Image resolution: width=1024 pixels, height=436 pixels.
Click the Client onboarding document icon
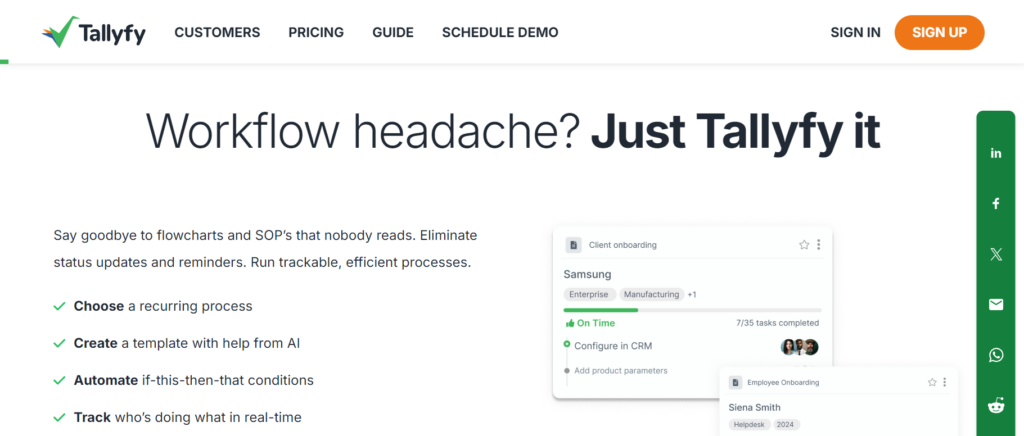(573, 245)
